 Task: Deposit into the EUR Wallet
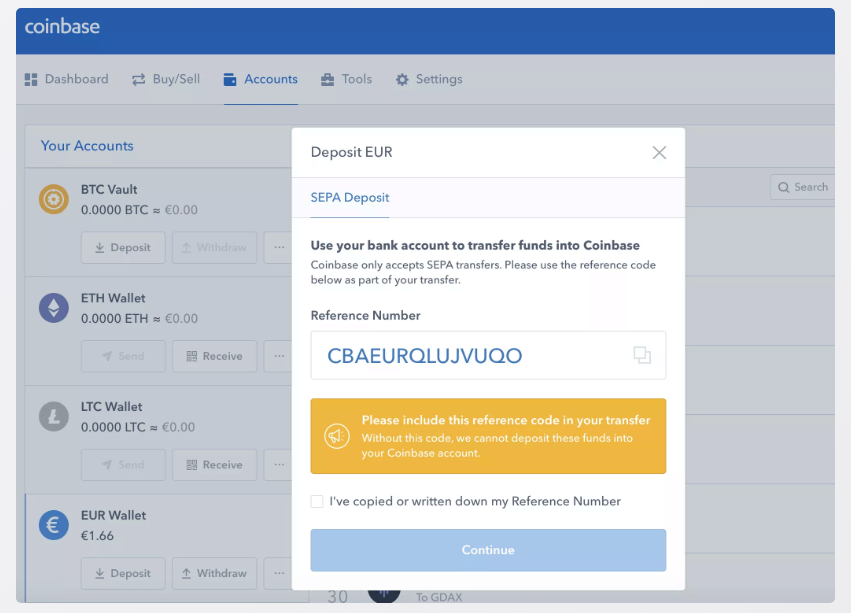coord(123,573)
